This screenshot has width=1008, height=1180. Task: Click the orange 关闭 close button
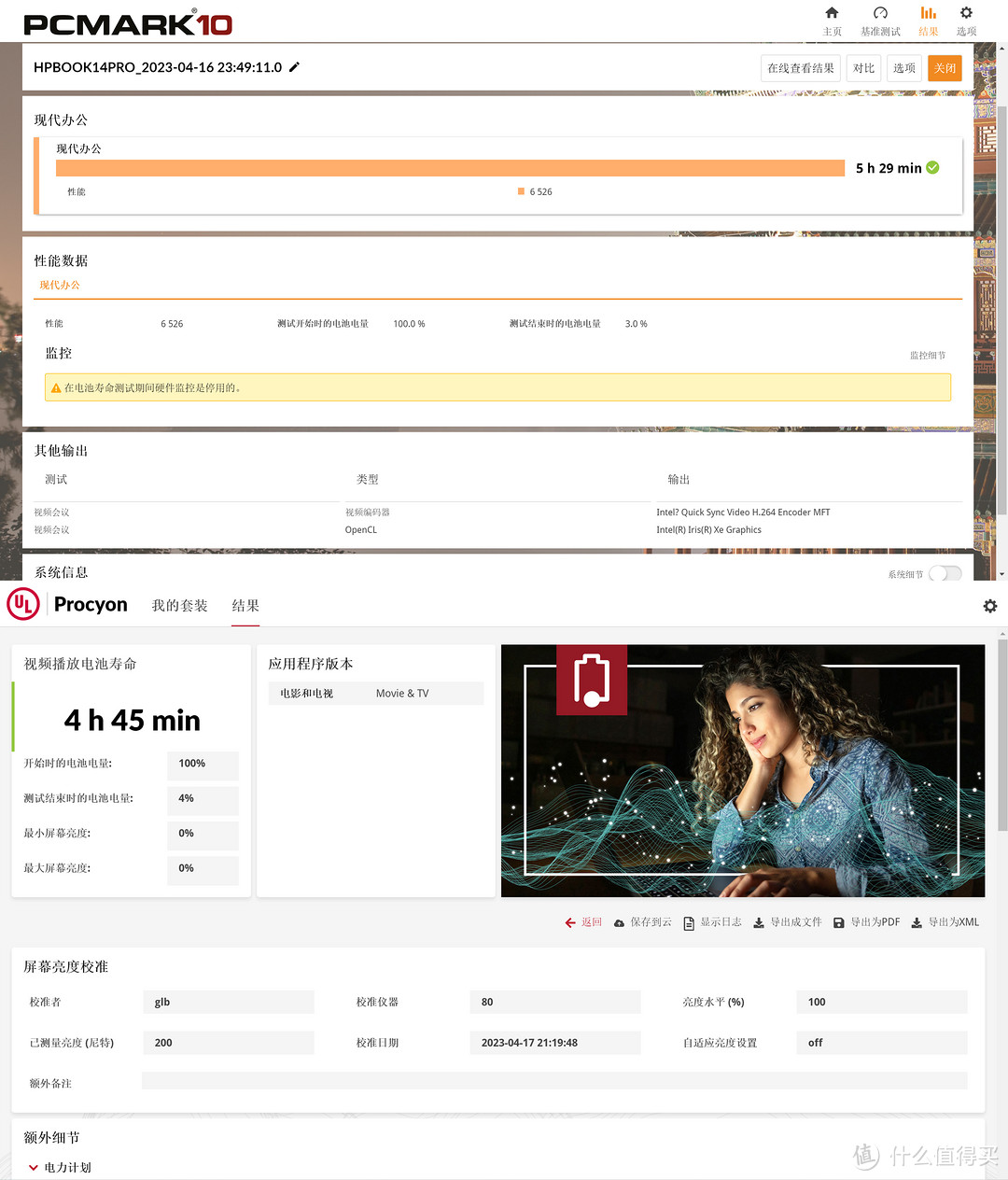tap(945, 67)
